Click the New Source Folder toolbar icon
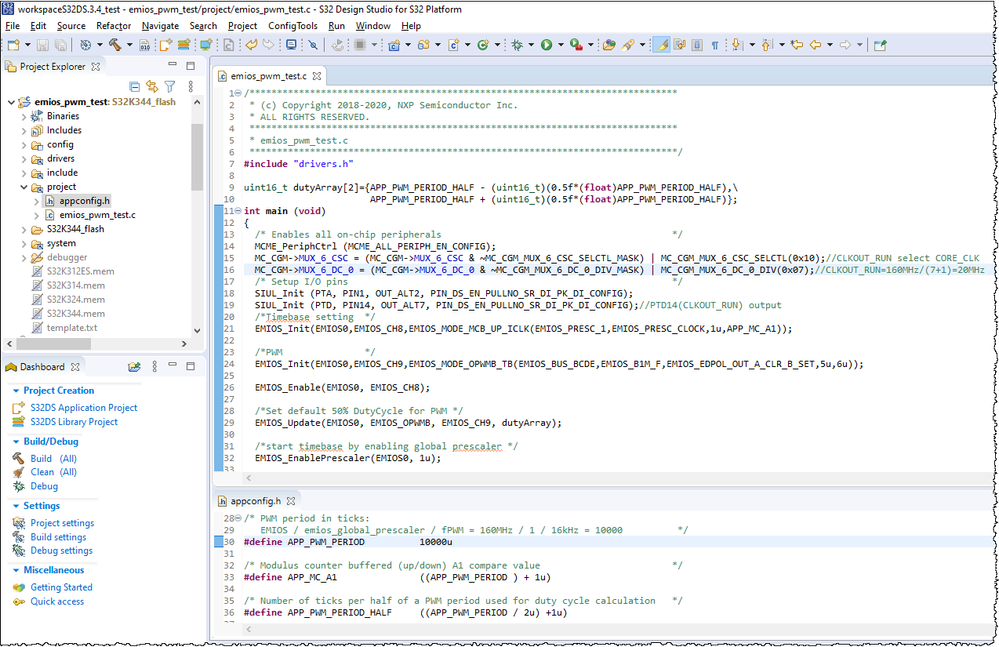The height and width of the screenshot is (647, 999). pyautogui.click(x=424, y=45)
